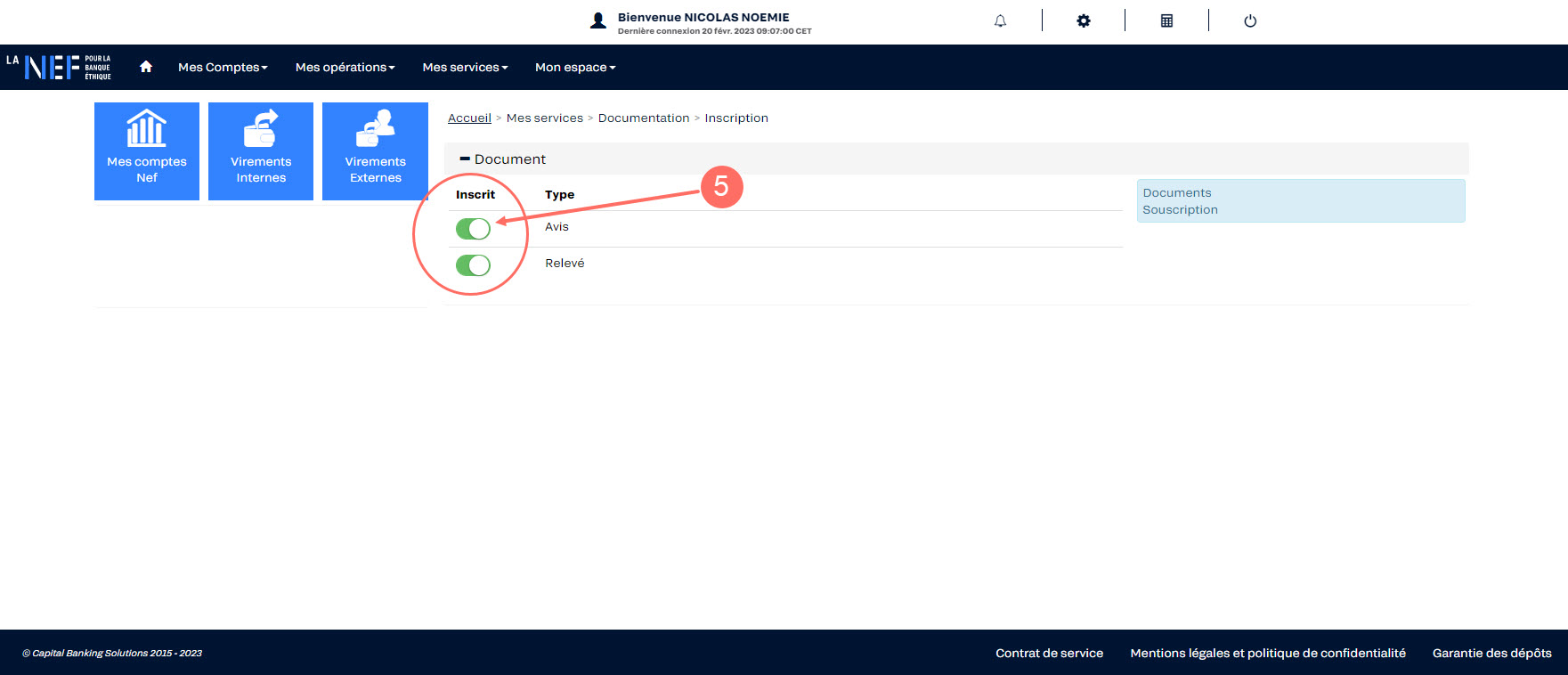Toggle the Avis subscription switch
1568x675 pixels.
(x=473, y=229)
